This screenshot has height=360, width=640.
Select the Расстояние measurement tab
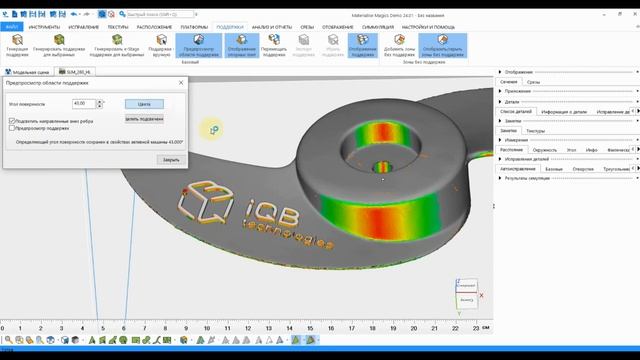(511, 150)
